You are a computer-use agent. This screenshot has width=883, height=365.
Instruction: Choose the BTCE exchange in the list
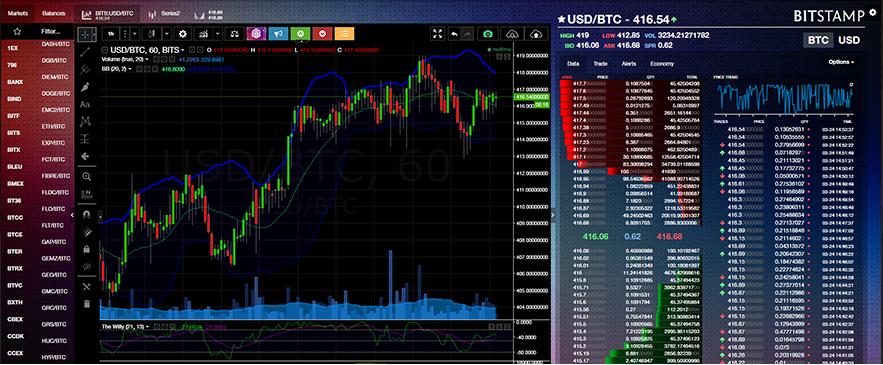[x=15, y=234]
